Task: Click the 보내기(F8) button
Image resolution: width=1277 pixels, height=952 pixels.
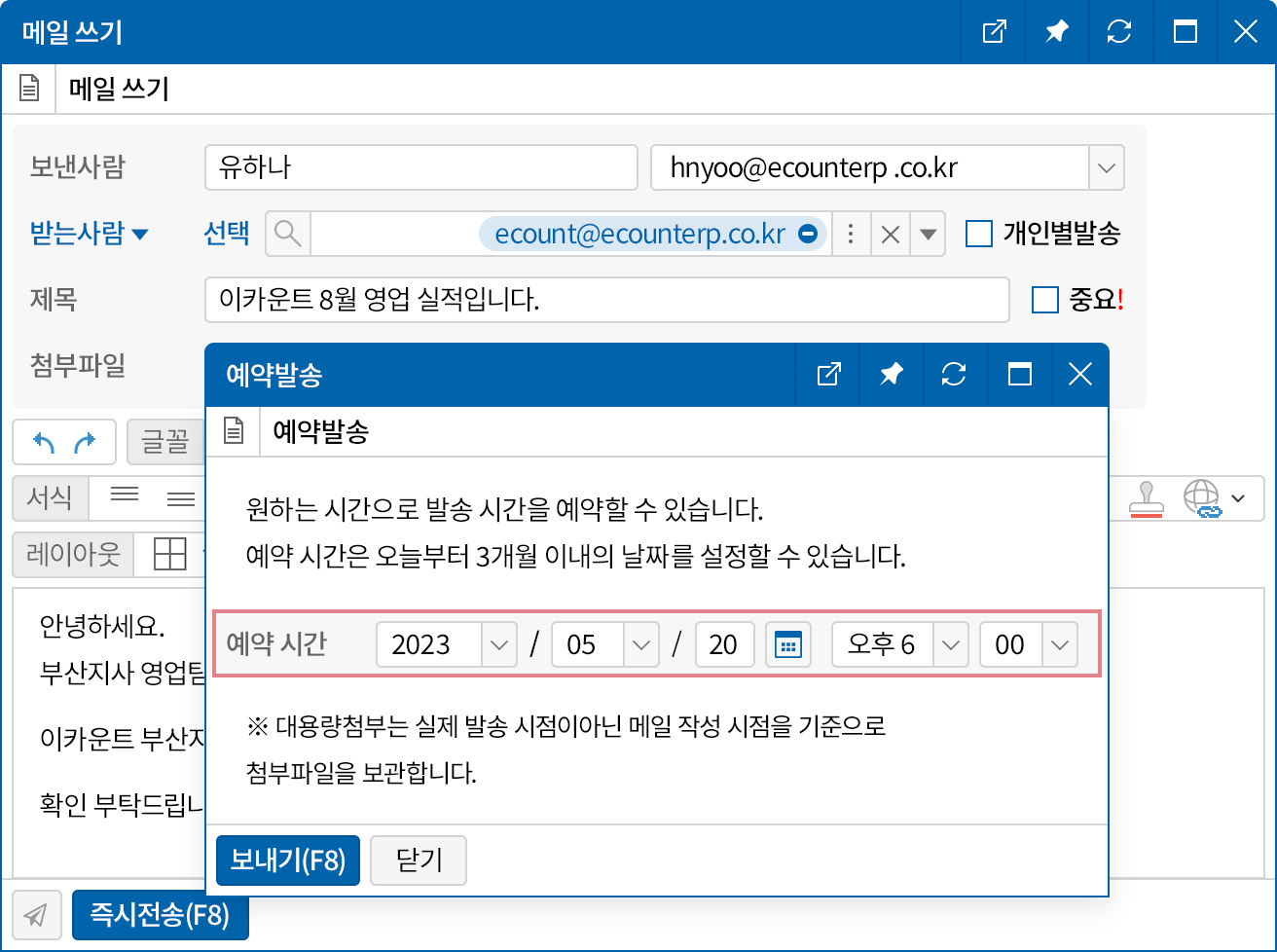Action: click(288, 860)
